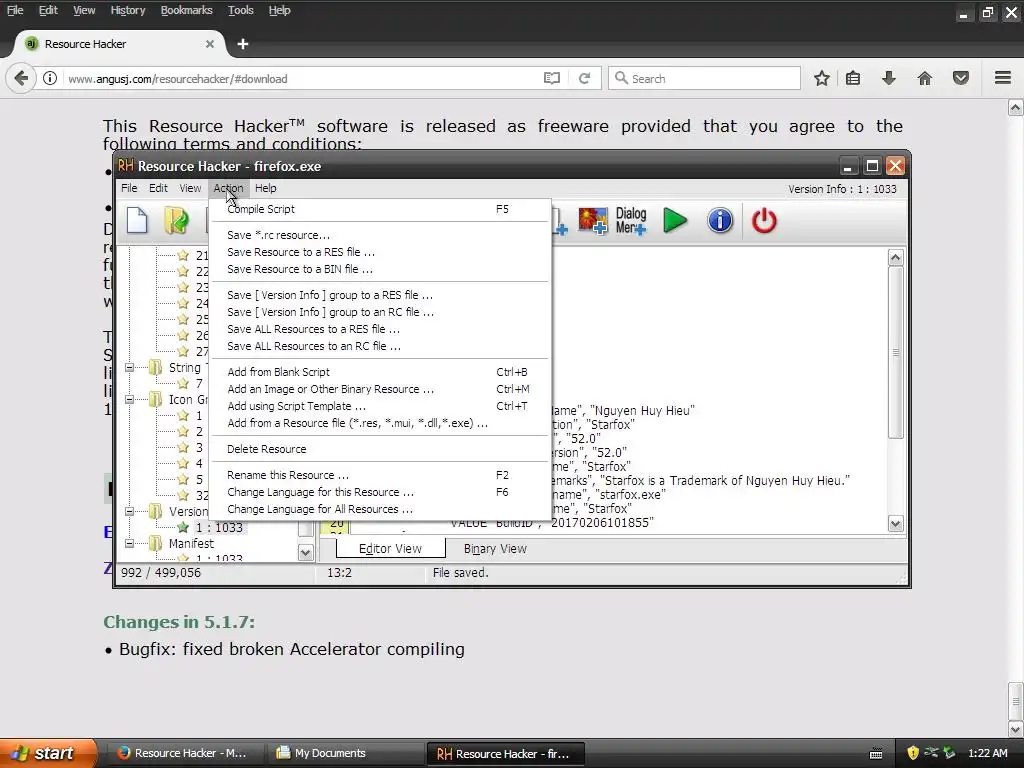The height and width of the screenshot is (768, 1024).
Task: Open the Downloads arrow icon
Action: tap(889, 78)
